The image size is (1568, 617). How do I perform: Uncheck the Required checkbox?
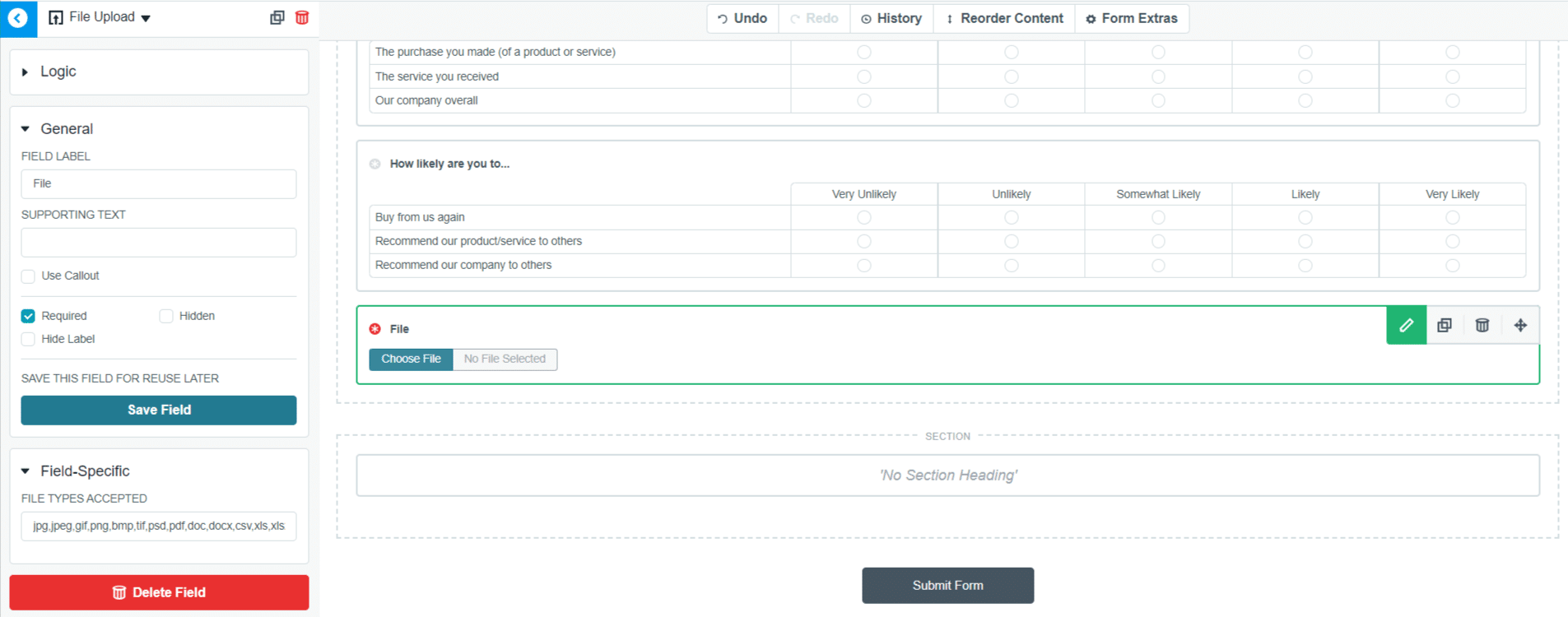point(28,316)
